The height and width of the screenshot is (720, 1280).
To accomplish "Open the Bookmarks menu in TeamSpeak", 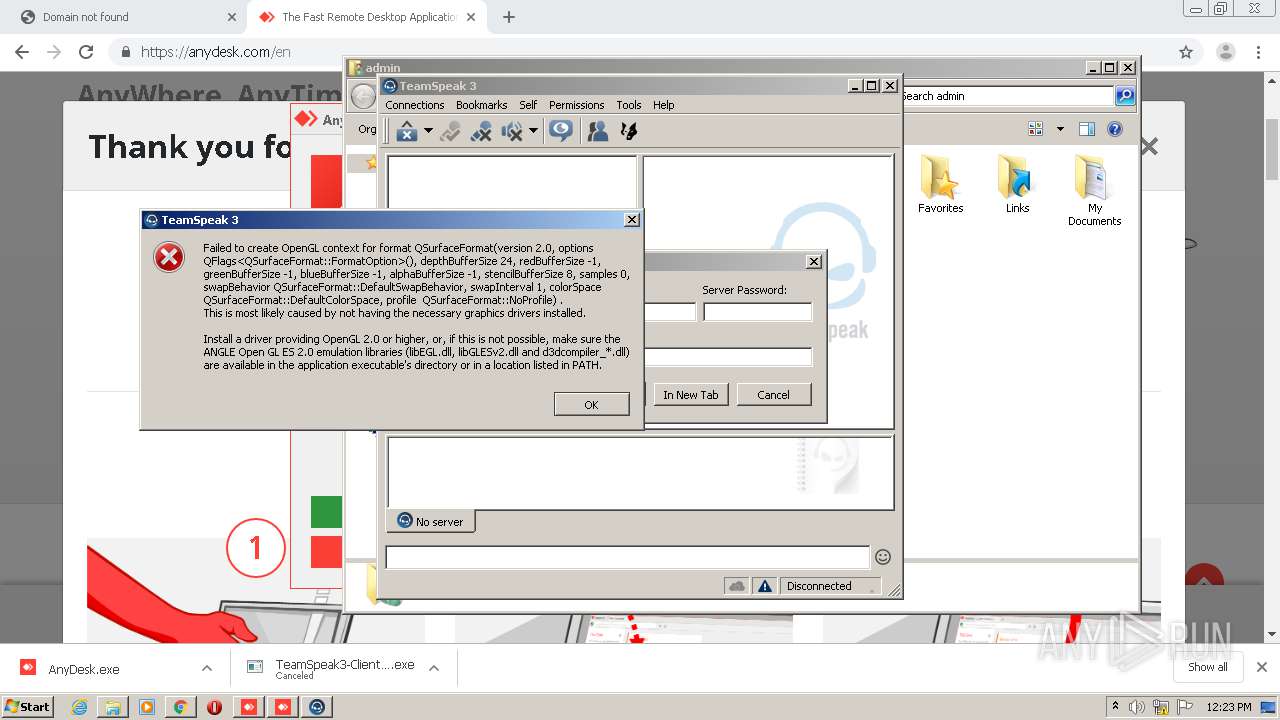I will (481, 105).
